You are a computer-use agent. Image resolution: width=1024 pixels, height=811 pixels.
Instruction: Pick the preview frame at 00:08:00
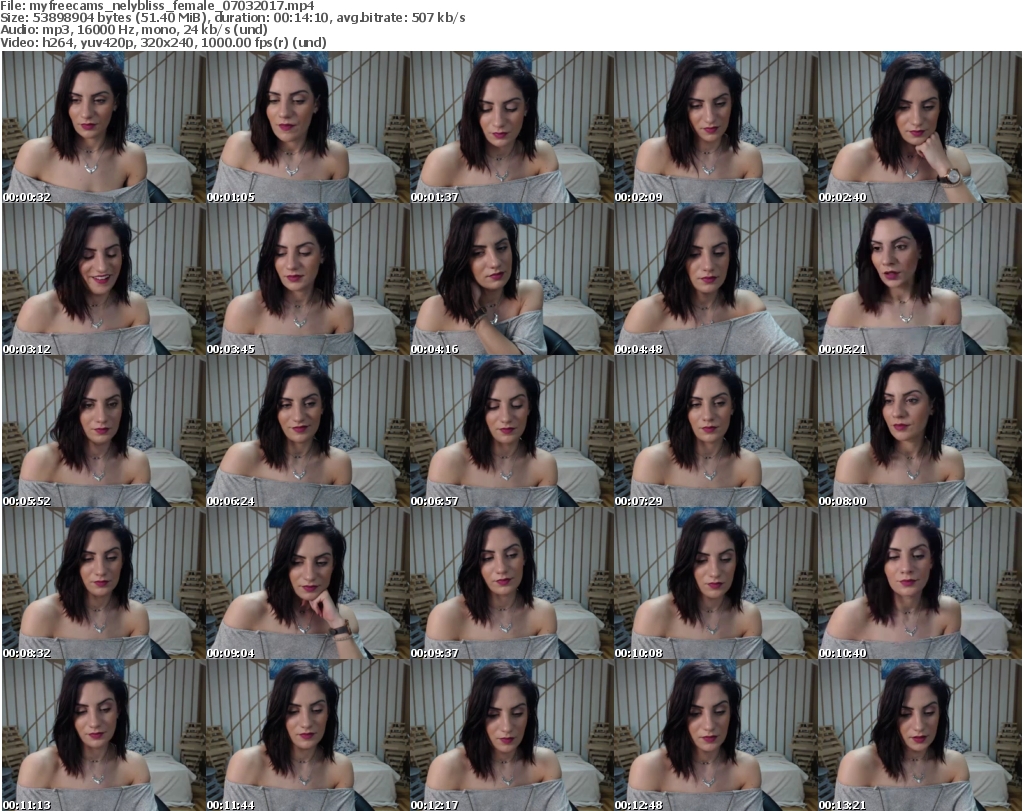[920, 432]
